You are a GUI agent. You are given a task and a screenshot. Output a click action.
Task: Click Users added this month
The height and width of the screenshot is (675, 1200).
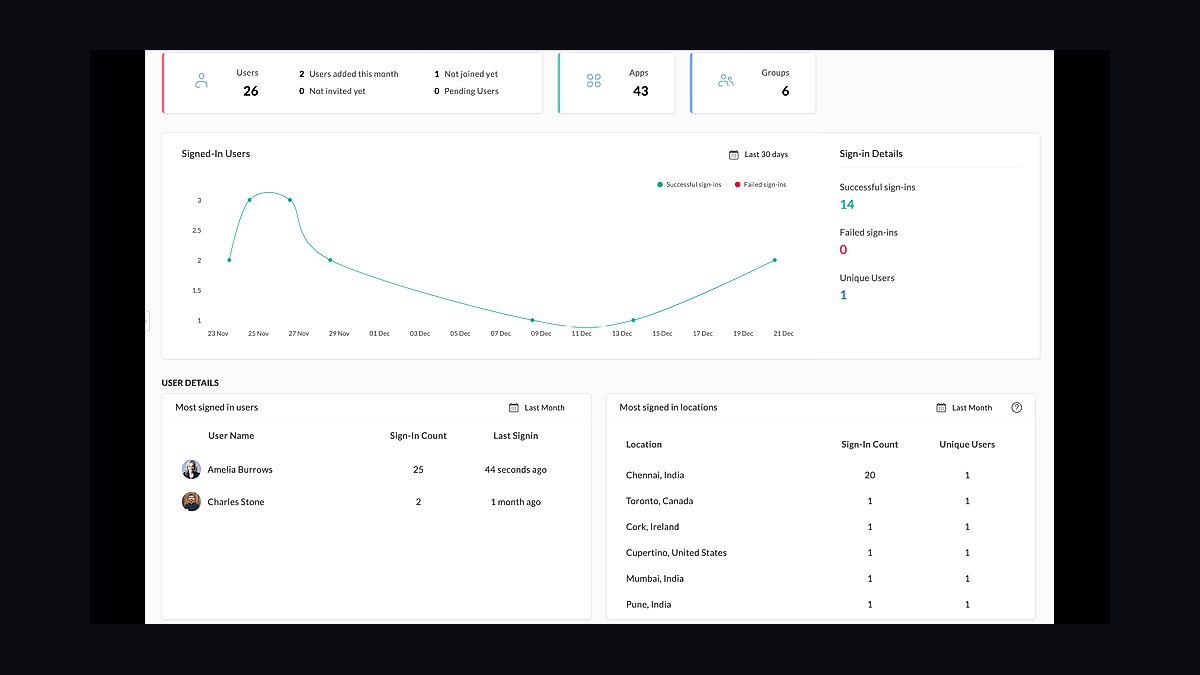[x=349, y=74]
